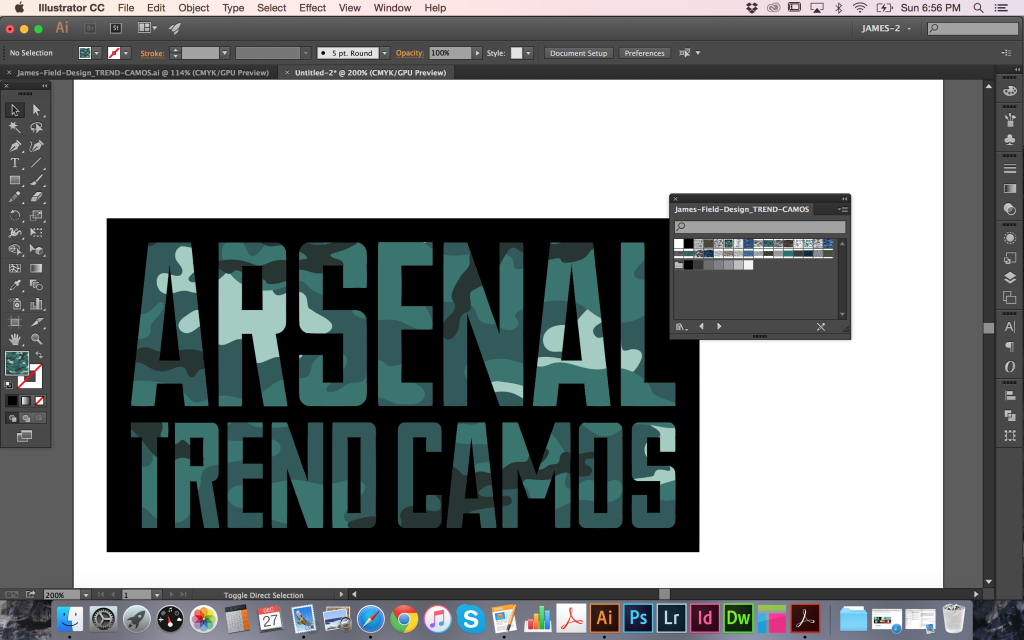This screenshot has height=640, width=1024.
Task: Select the Artboard tool
Action: (15, 321)
